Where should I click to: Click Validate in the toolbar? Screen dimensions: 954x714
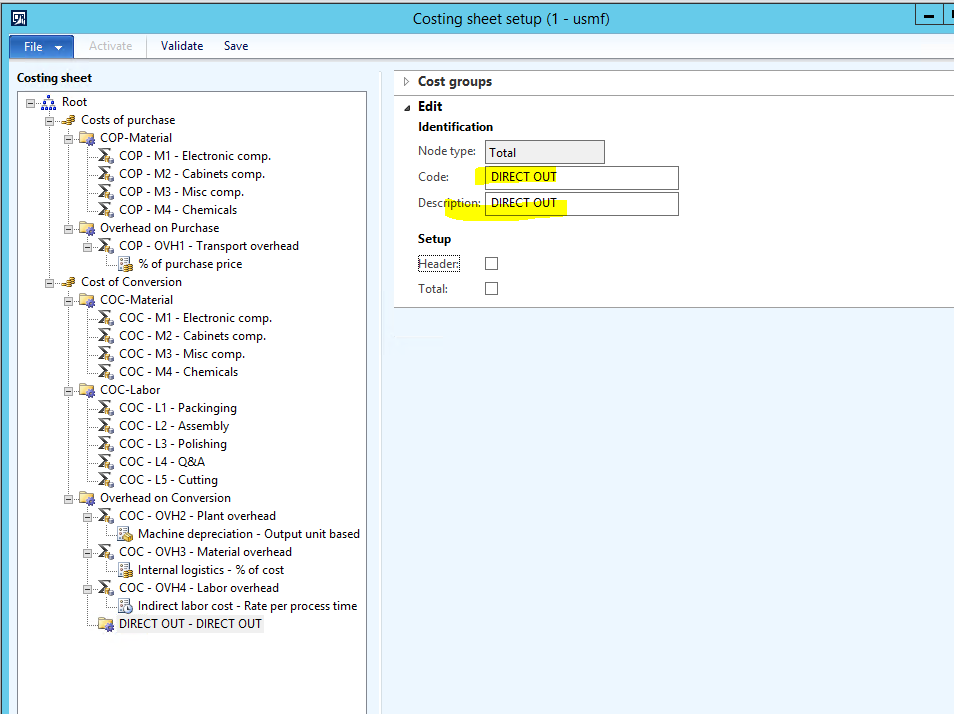[182, 46]
